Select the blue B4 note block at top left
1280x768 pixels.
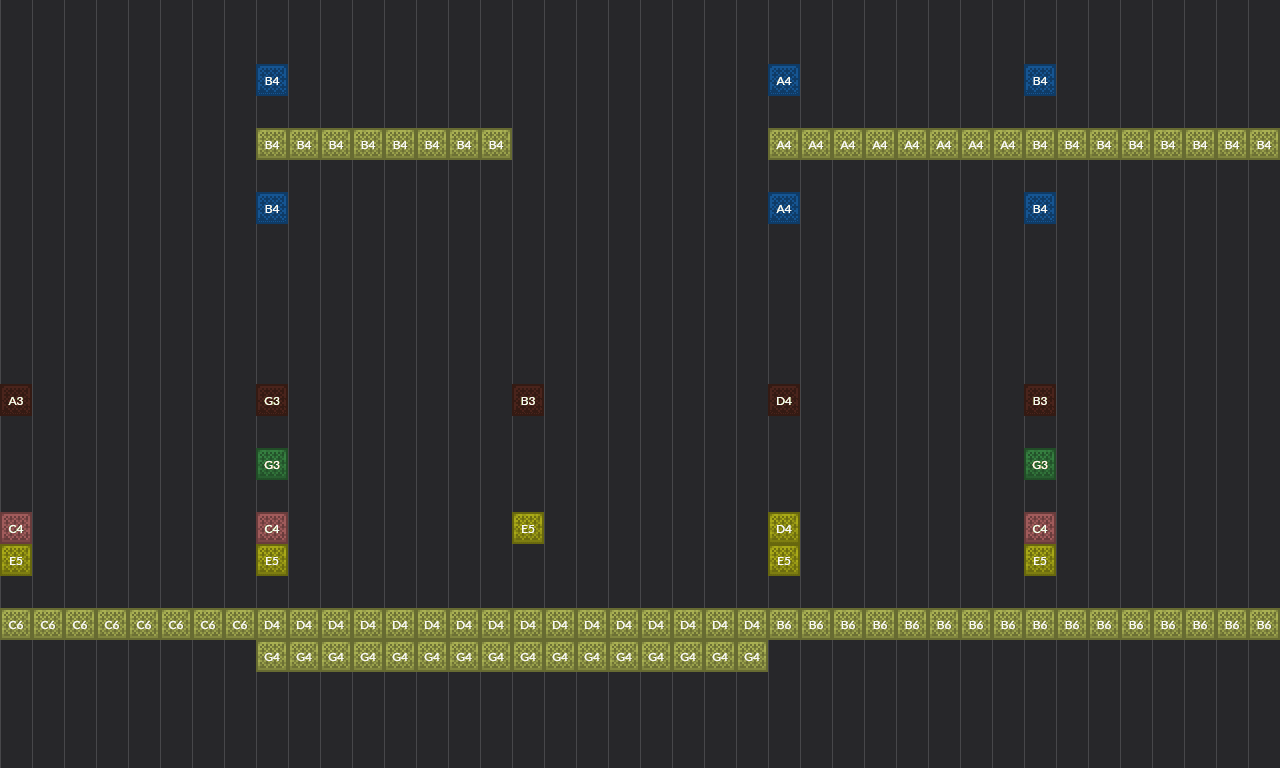[x=271, y=80]
